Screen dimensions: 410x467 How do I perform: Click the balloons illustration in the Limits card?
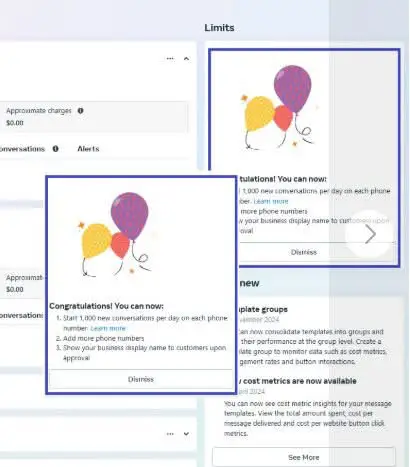[x=278, y=107]
